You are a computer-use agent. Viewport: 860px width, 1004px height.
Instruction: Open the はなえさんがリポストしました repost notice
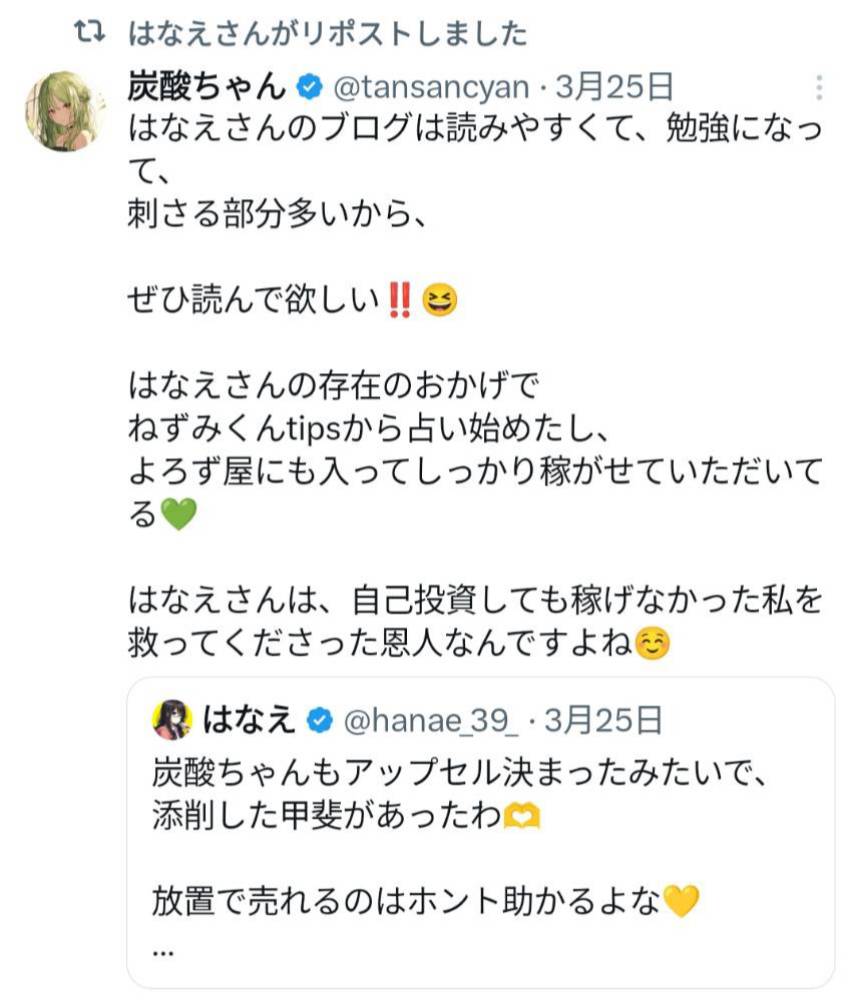pos(327,34)
